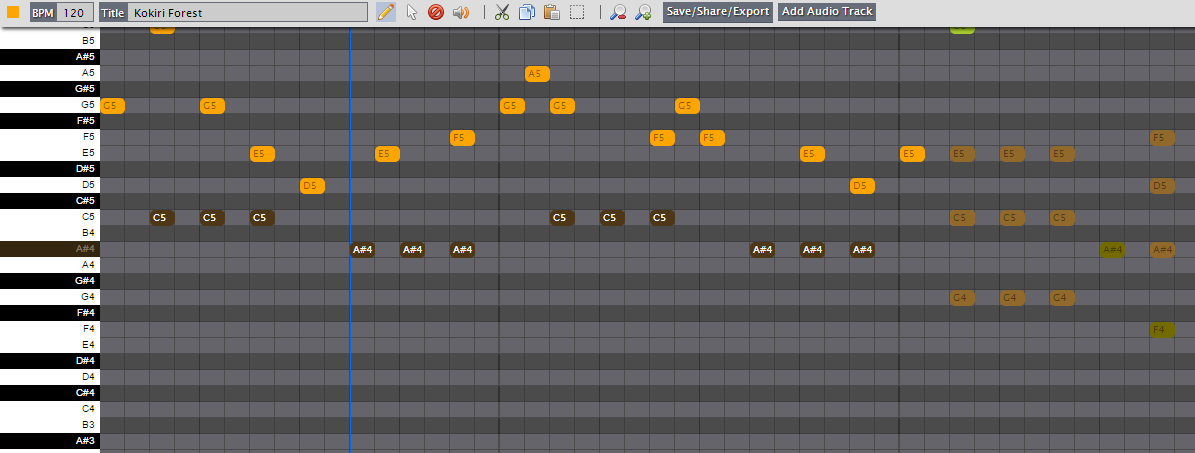Click the clipboard paste icon
1195x453 pixels.
552,12
